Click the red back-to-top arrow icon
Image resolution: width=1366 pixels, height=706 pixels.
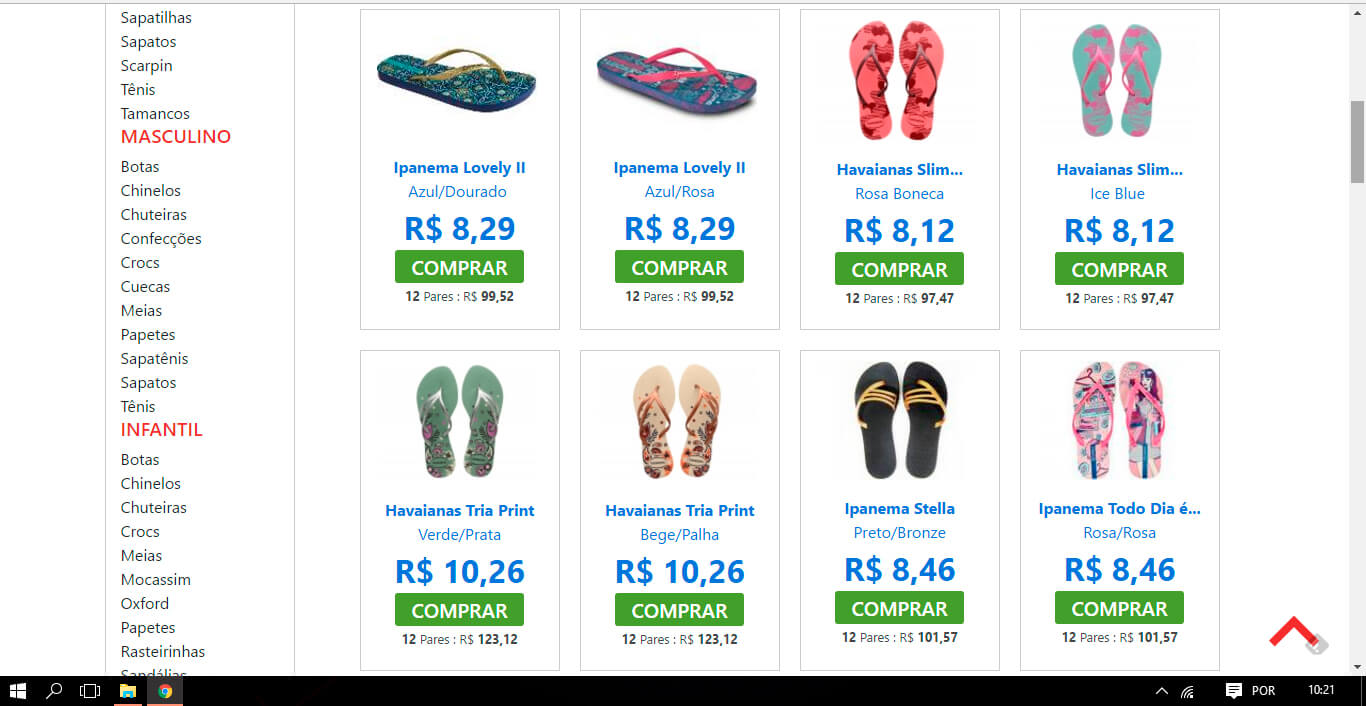click(1296, 632)
